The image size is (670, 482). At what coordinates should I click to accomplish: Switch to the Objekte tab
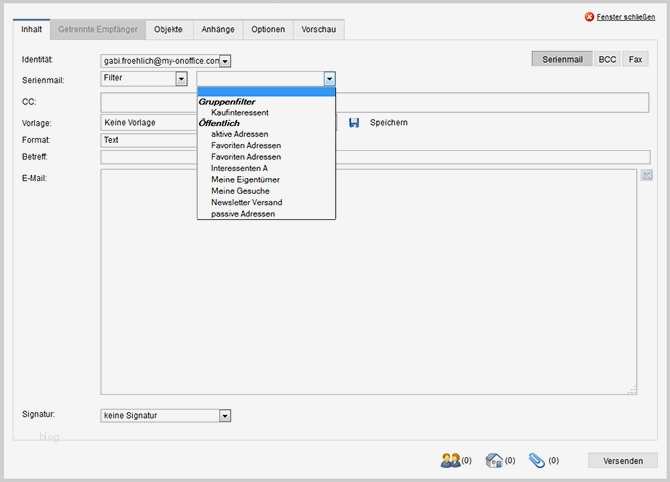tap(168, 29)
